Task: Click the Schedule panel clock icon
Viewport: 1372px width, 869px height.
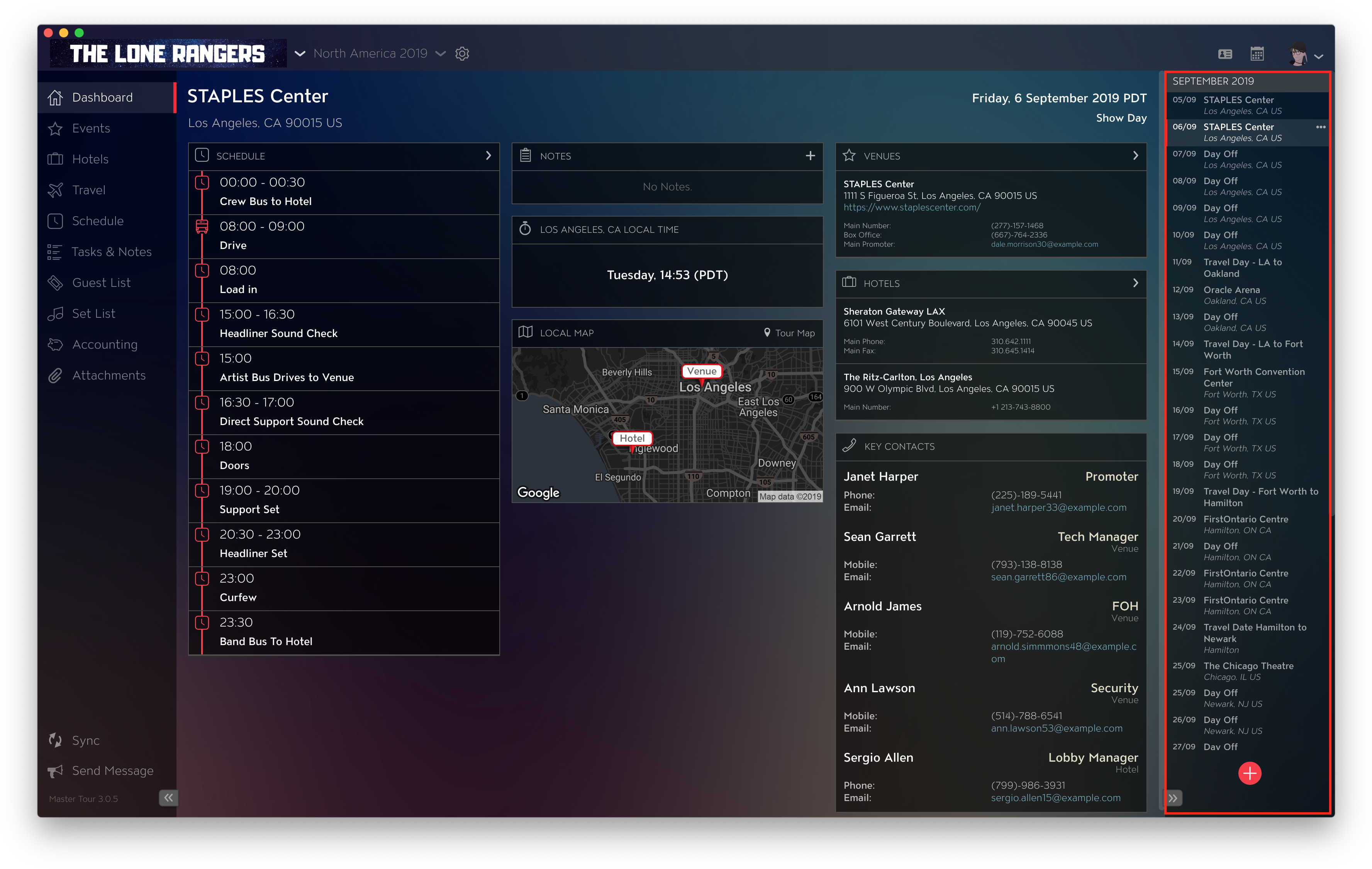Action: coord(202,155)
